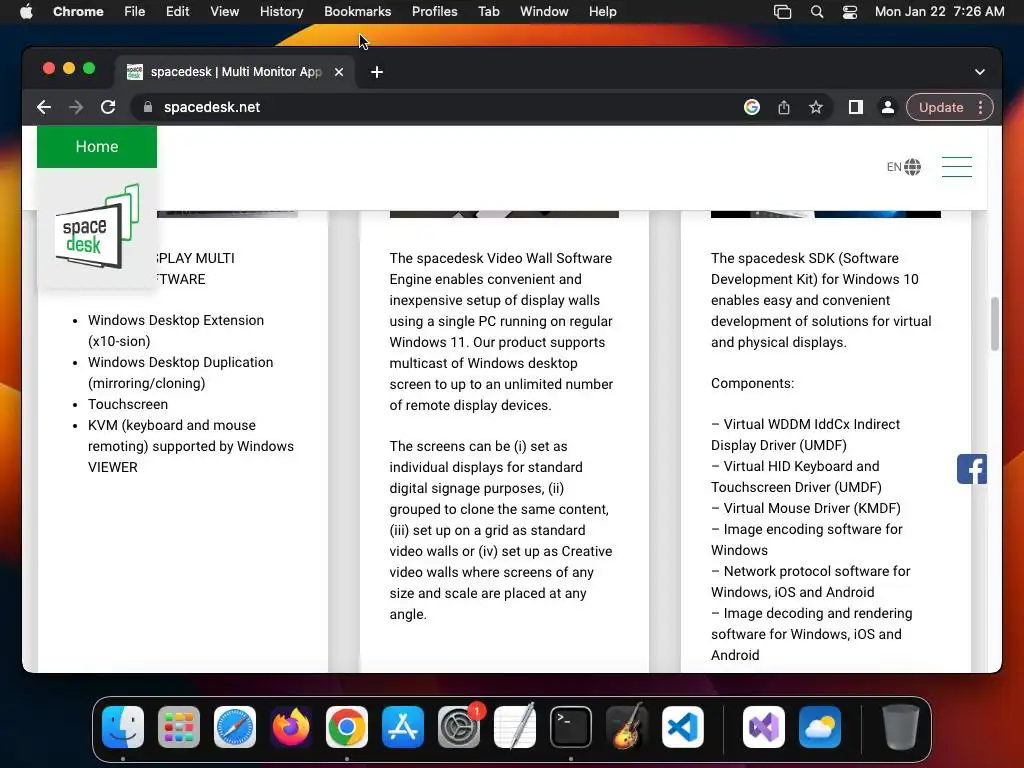Screen dimensions: 1024x768
Task: Toggle Chrome side panel
Action: 856,107
